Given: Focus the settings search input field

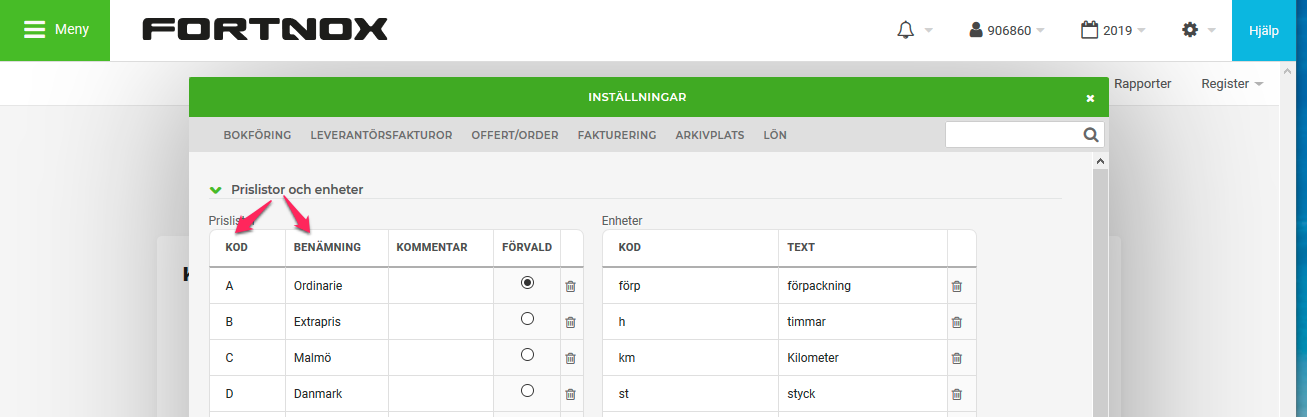Looking at the screenshot, I should pyautogui.click(x=1013, y=134).
